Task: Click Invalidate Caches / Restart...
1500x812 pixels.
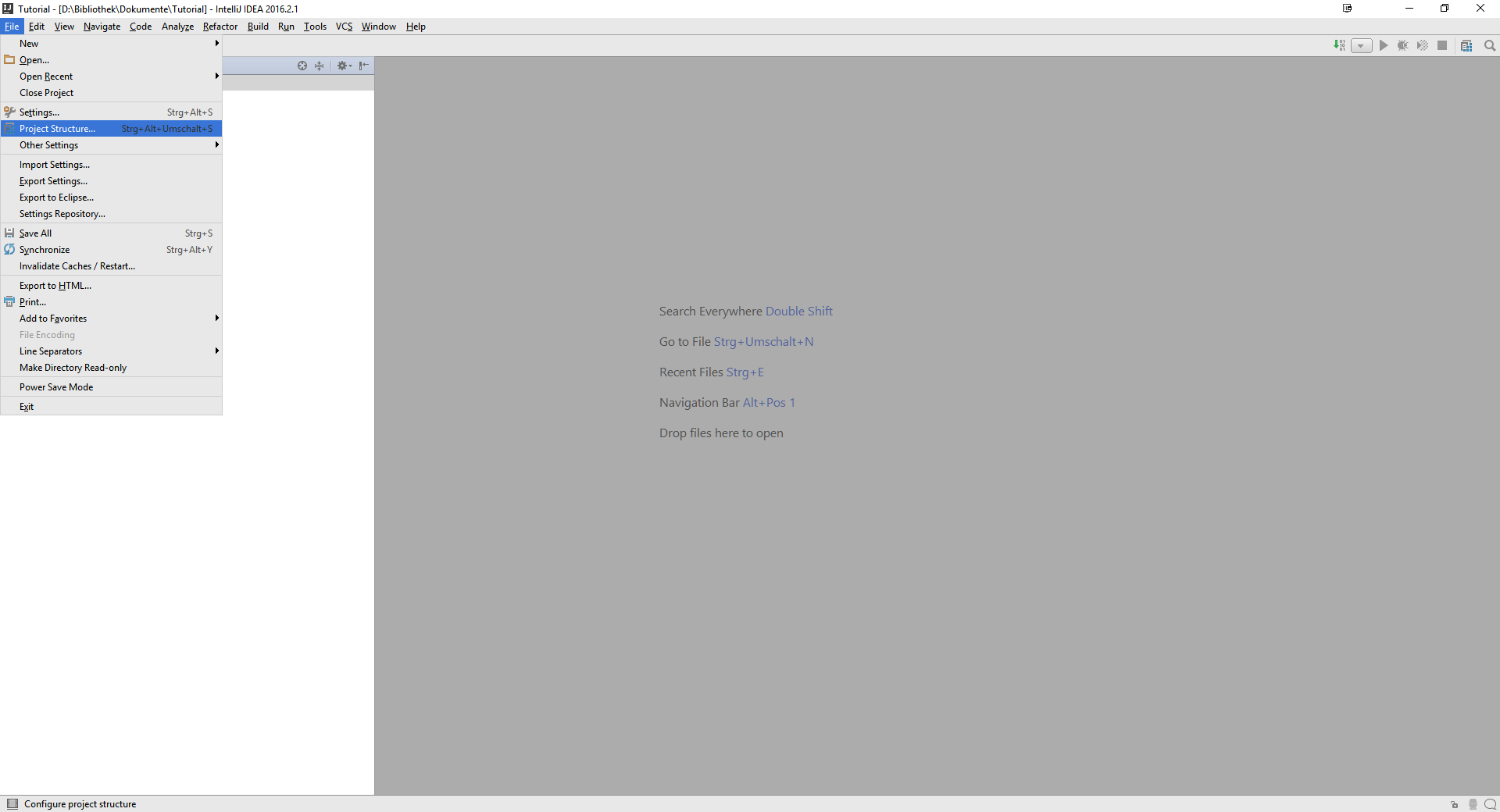Action: click(x=77, y=266)
